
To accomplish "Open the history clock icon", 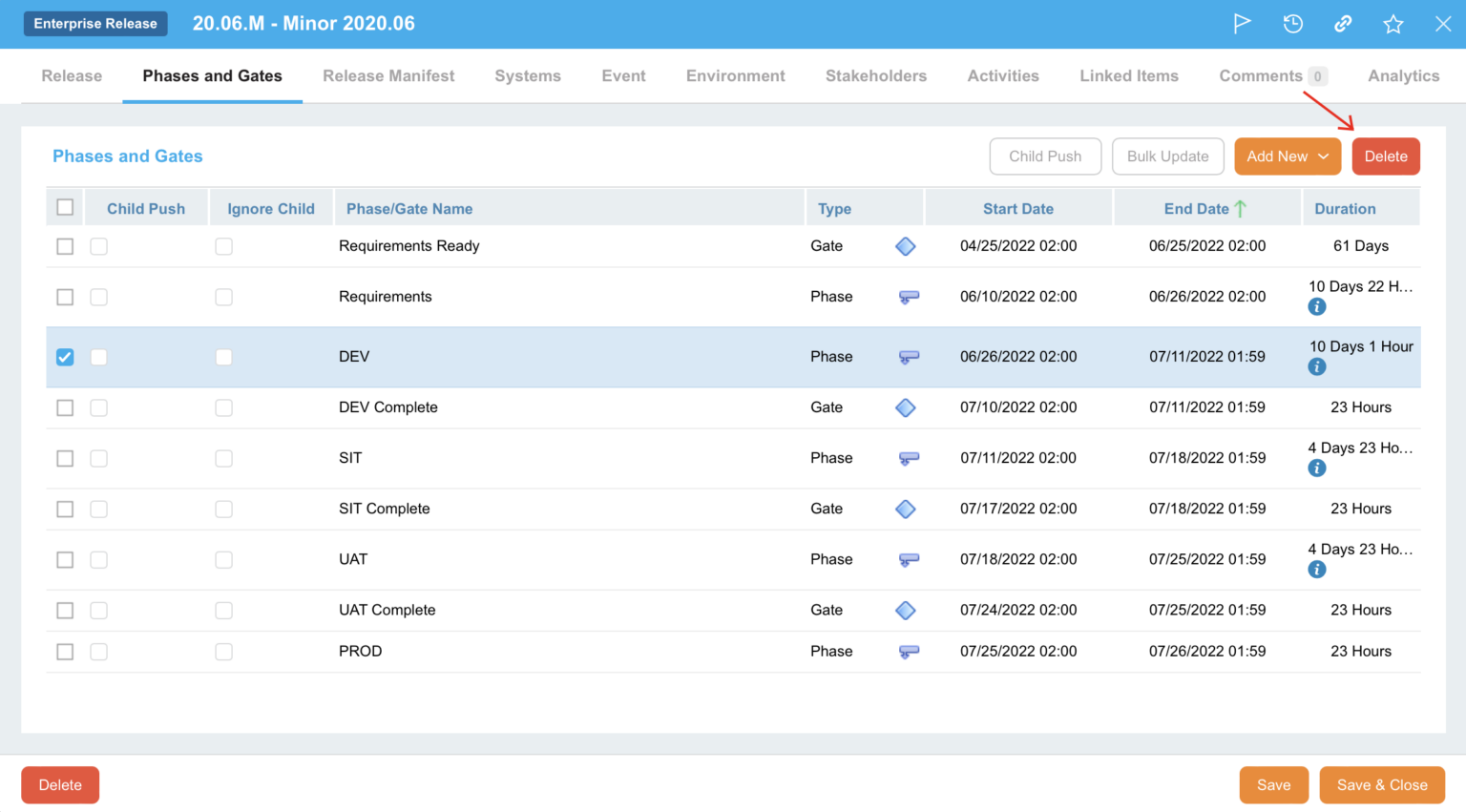I will point(1292,24).
